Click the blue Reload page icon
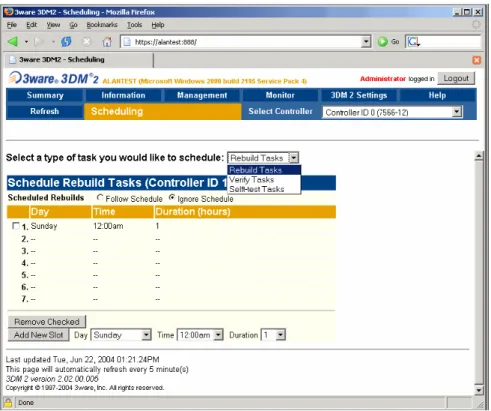Screen dimensions: 491x411 tap(66, 42)
